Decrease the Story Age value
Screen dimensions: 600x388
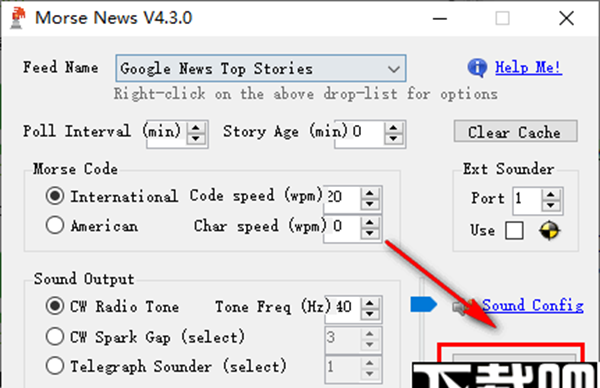tap(394, 139)
